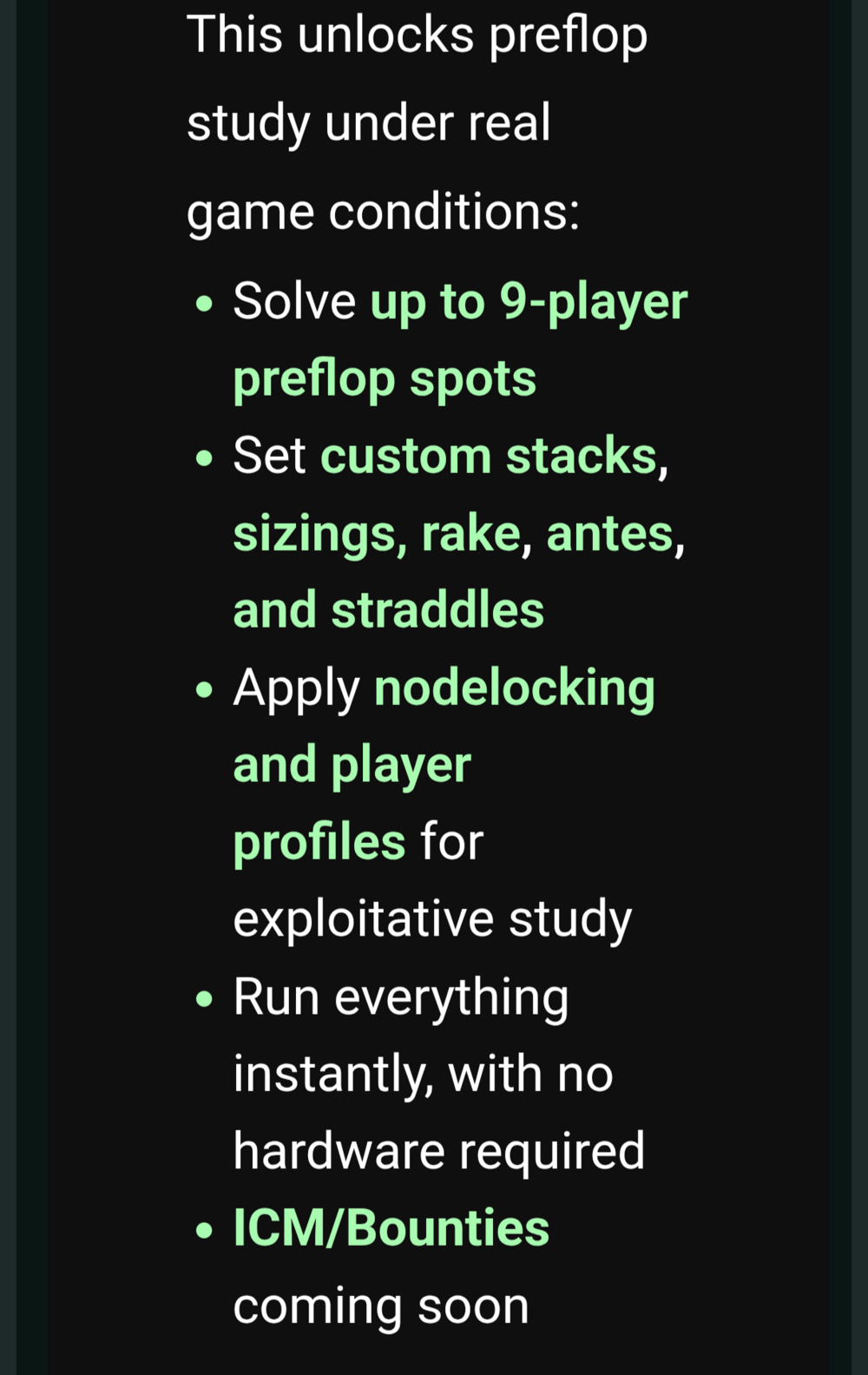Click the bullet point beside "ICM/Bounties"

click(x=205, y=1230)
